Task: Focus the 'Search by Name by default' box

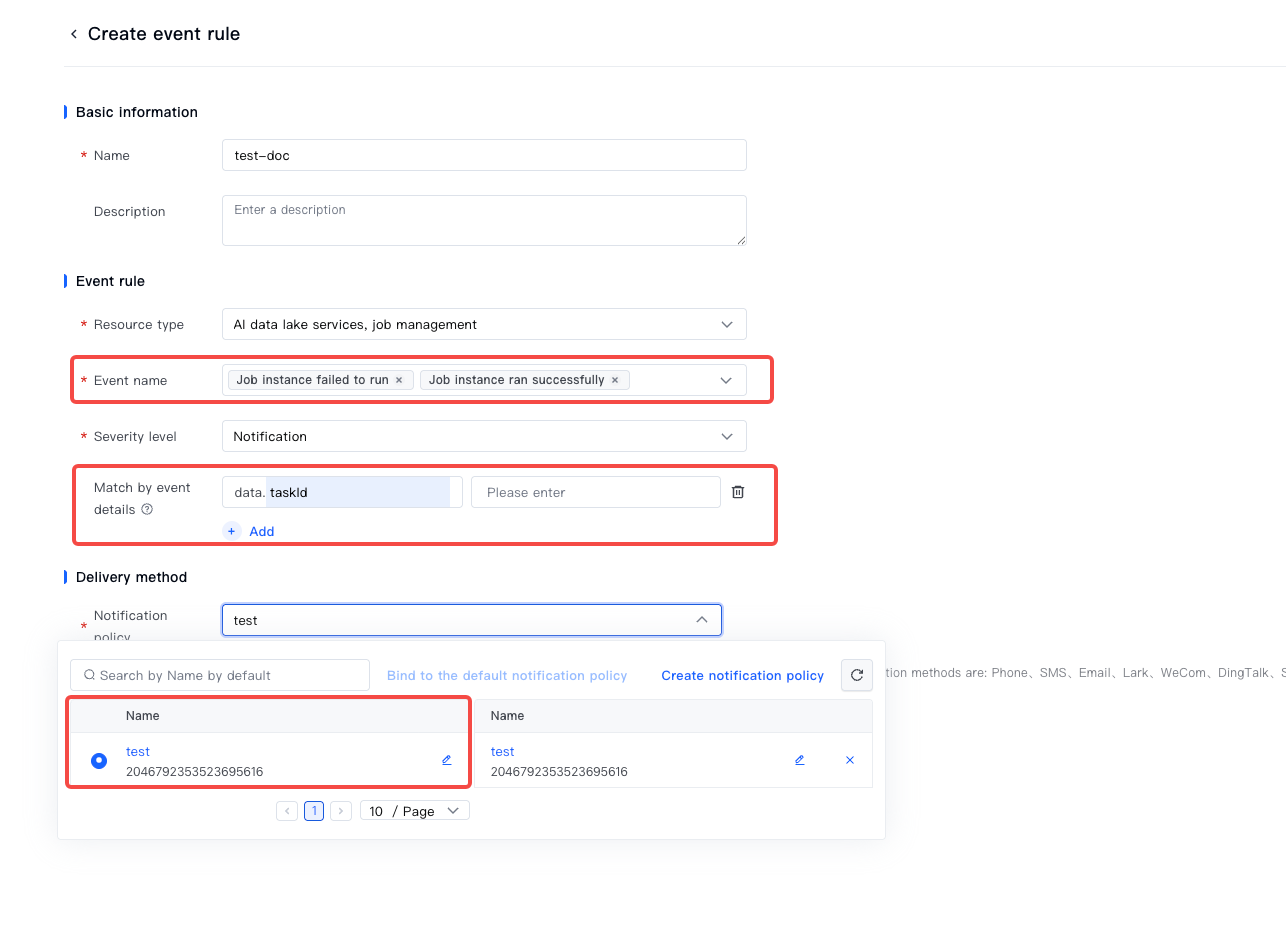Action: (220, 675)
